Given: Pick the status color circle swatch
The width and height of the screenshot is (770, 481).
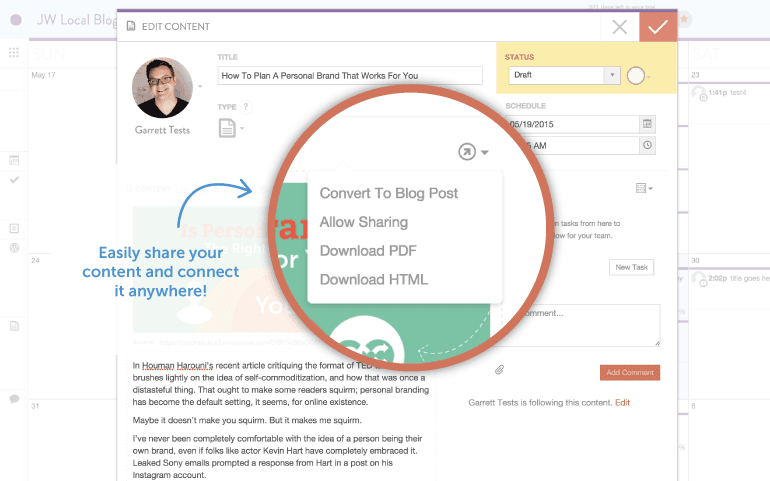Looking at the screenshot, I should pyautogui.click(x=635, y=76).
